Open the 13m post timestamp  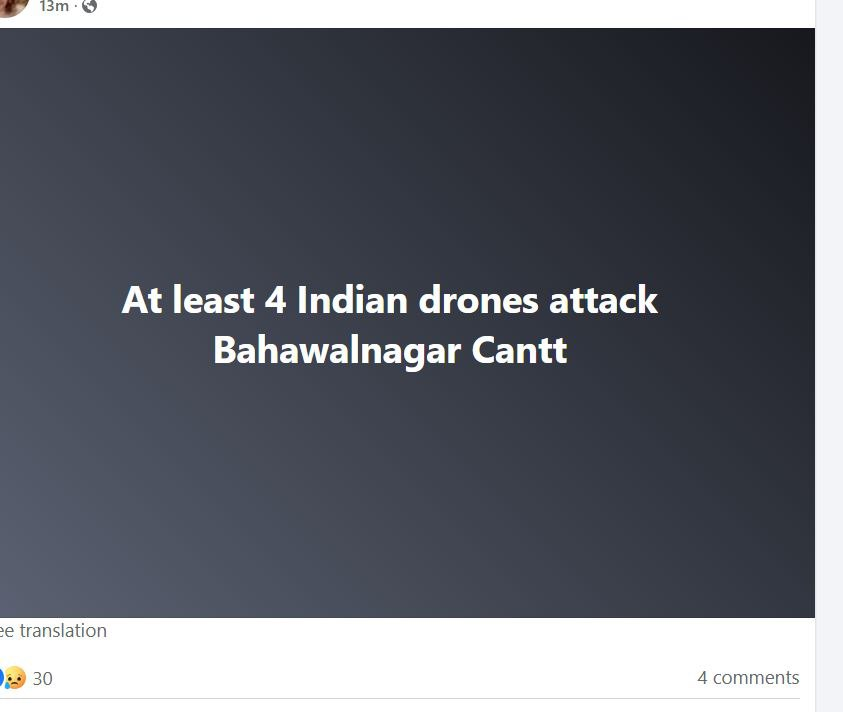pyautogui.click(x=54, y=6)
